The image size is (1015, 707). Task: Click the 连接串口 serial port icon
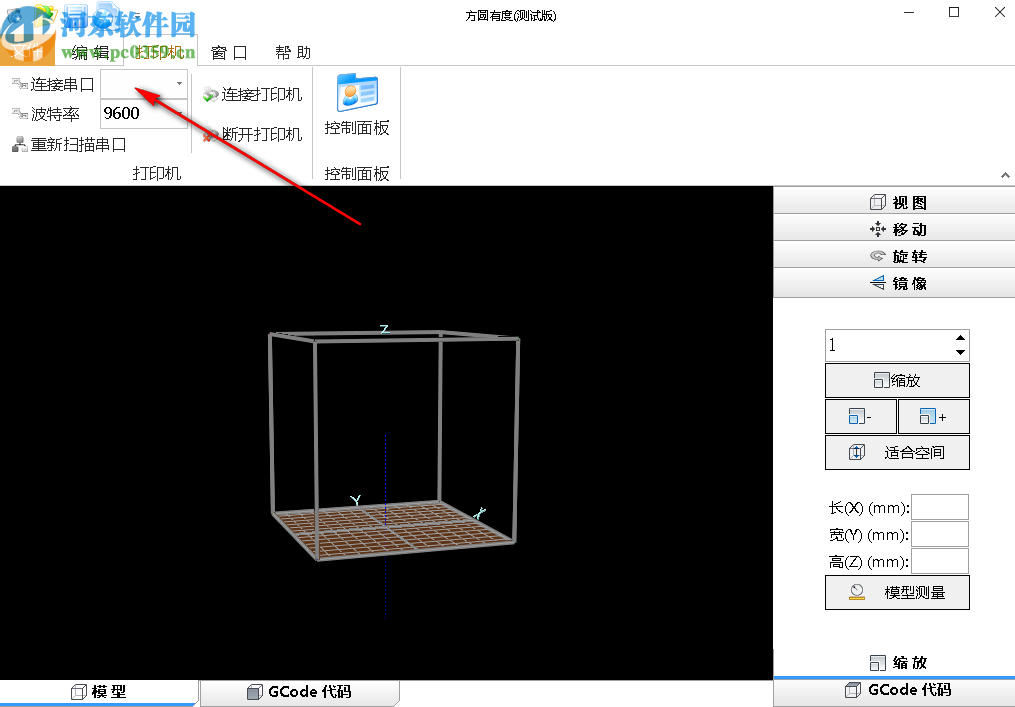coord(19,84)
